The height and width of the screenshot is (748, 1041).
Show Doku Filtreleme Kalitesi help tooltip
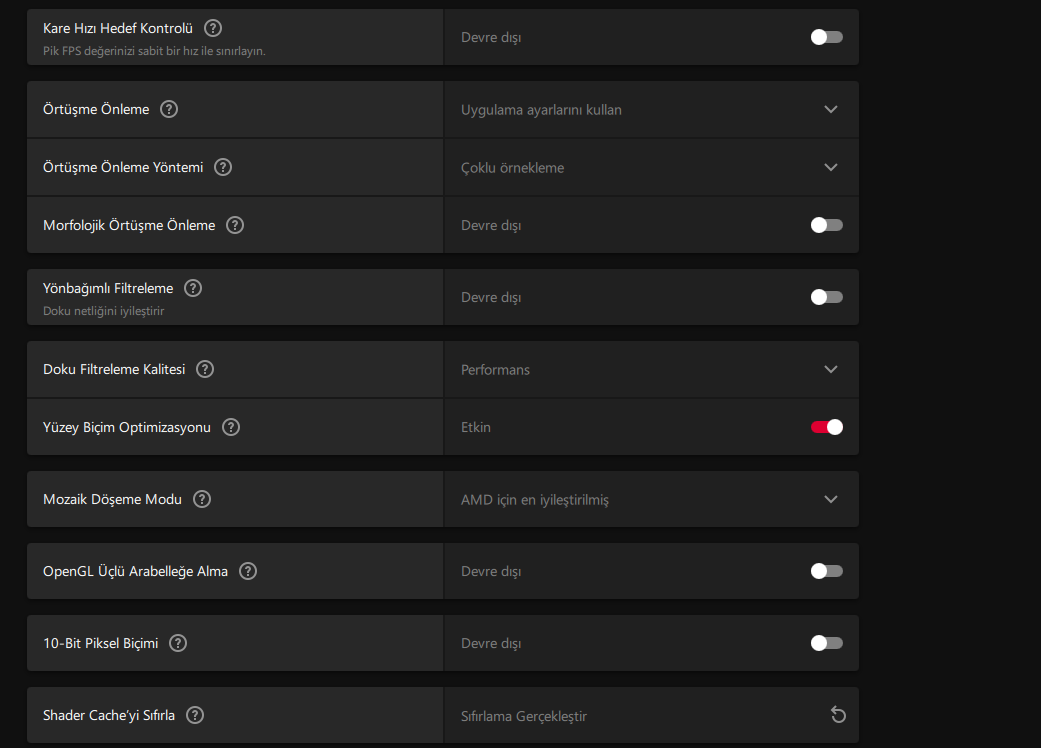(x=205, y=369)
